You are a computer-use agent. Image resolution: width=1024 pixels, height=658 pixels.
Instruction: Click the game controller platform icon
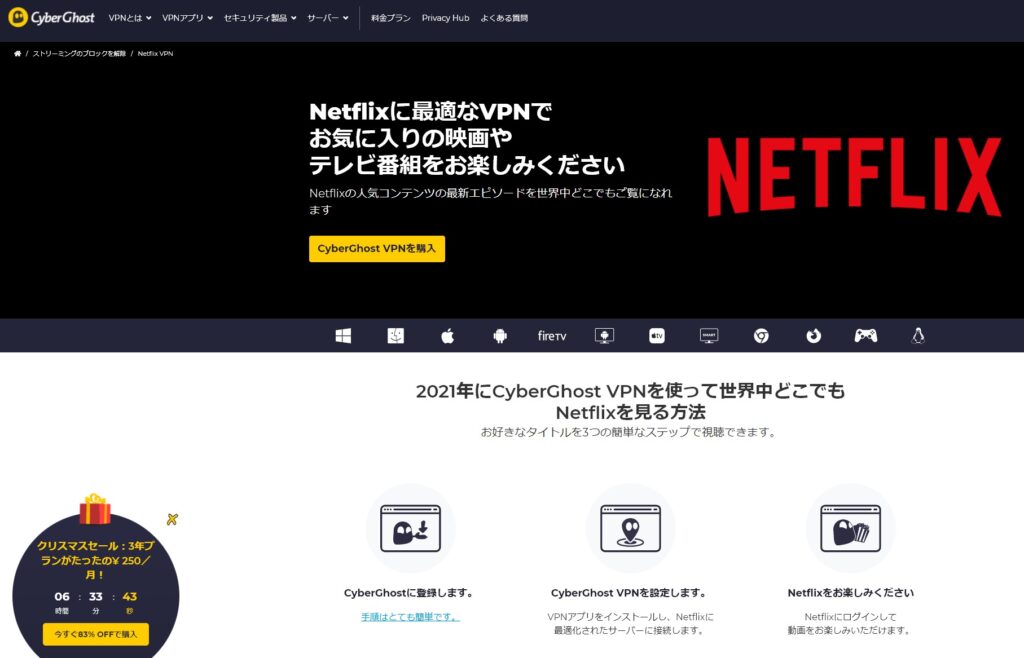tap(866, 335)
